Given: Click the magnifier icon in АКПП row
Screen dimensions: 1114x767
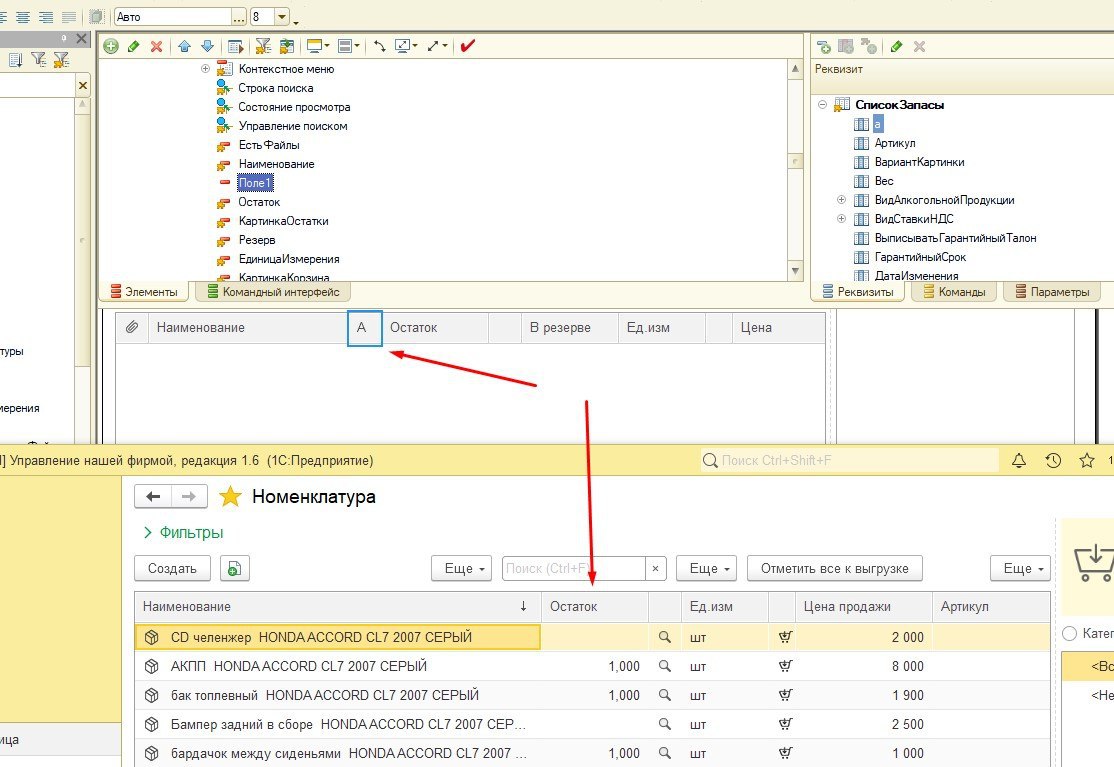Looking at the screenshot, I should click(x=665, y=666).
